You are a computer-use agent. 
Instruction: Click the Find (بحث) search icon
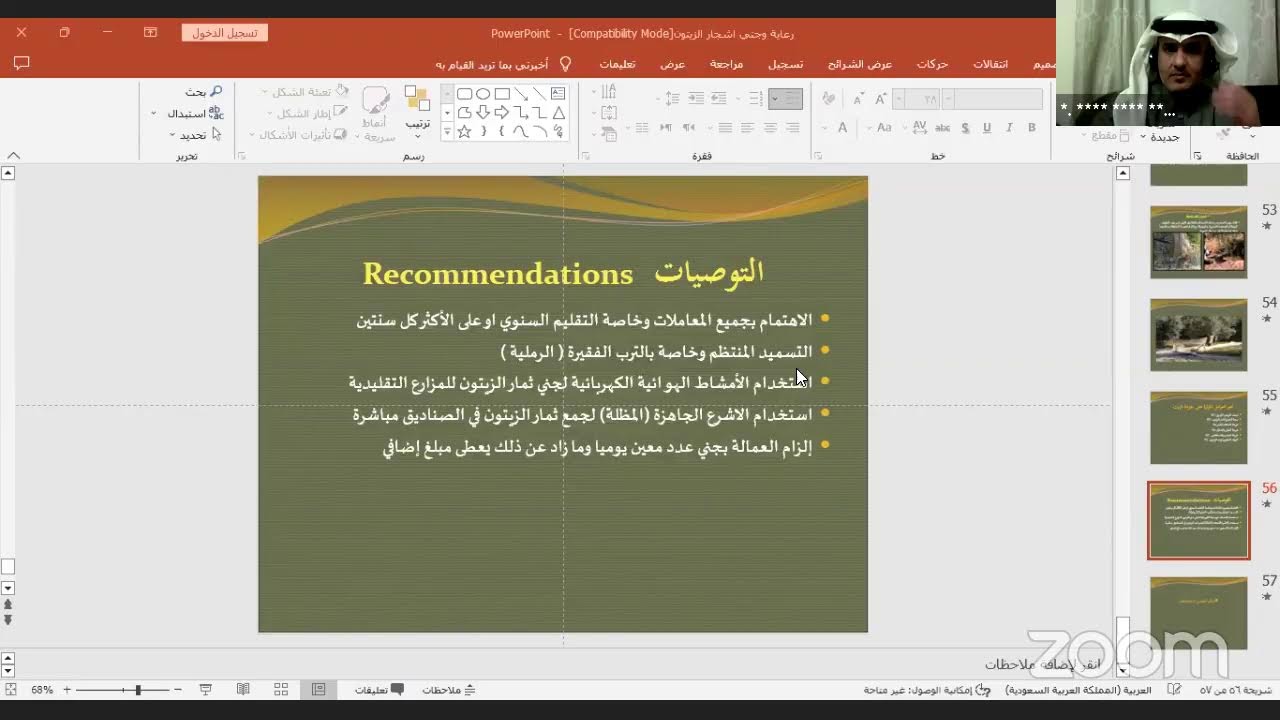215,91
